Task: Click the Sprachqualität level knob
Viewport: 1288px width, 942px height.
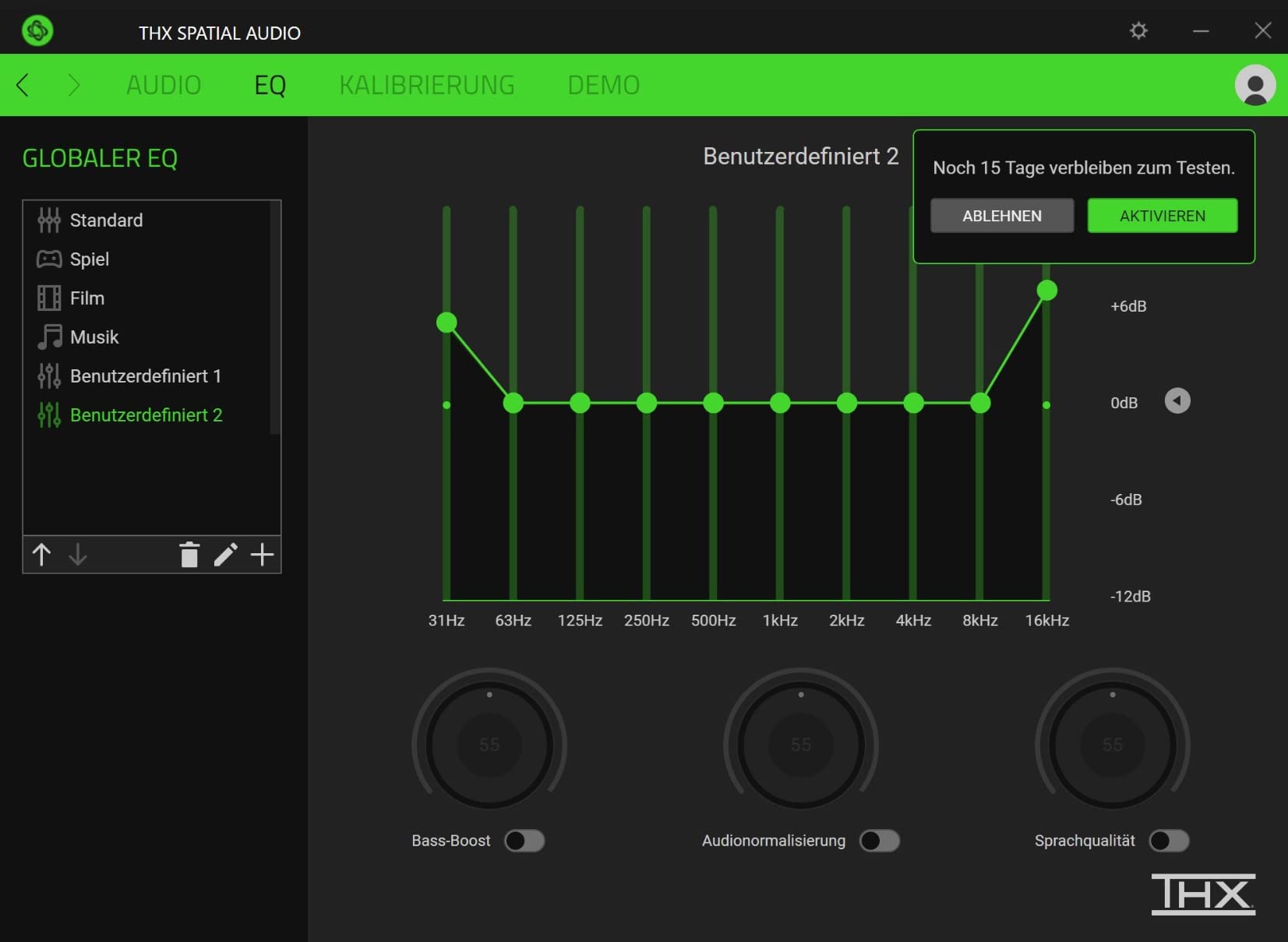Action: [x=1113, y=745]
